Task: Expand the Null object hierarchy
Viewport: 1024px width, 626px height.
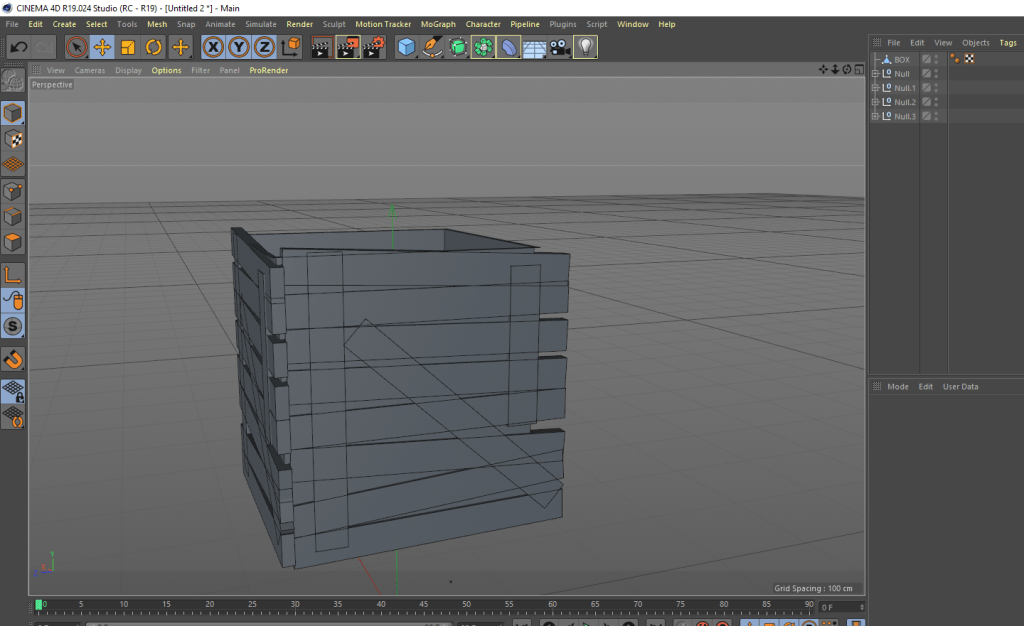Action: 875,74
